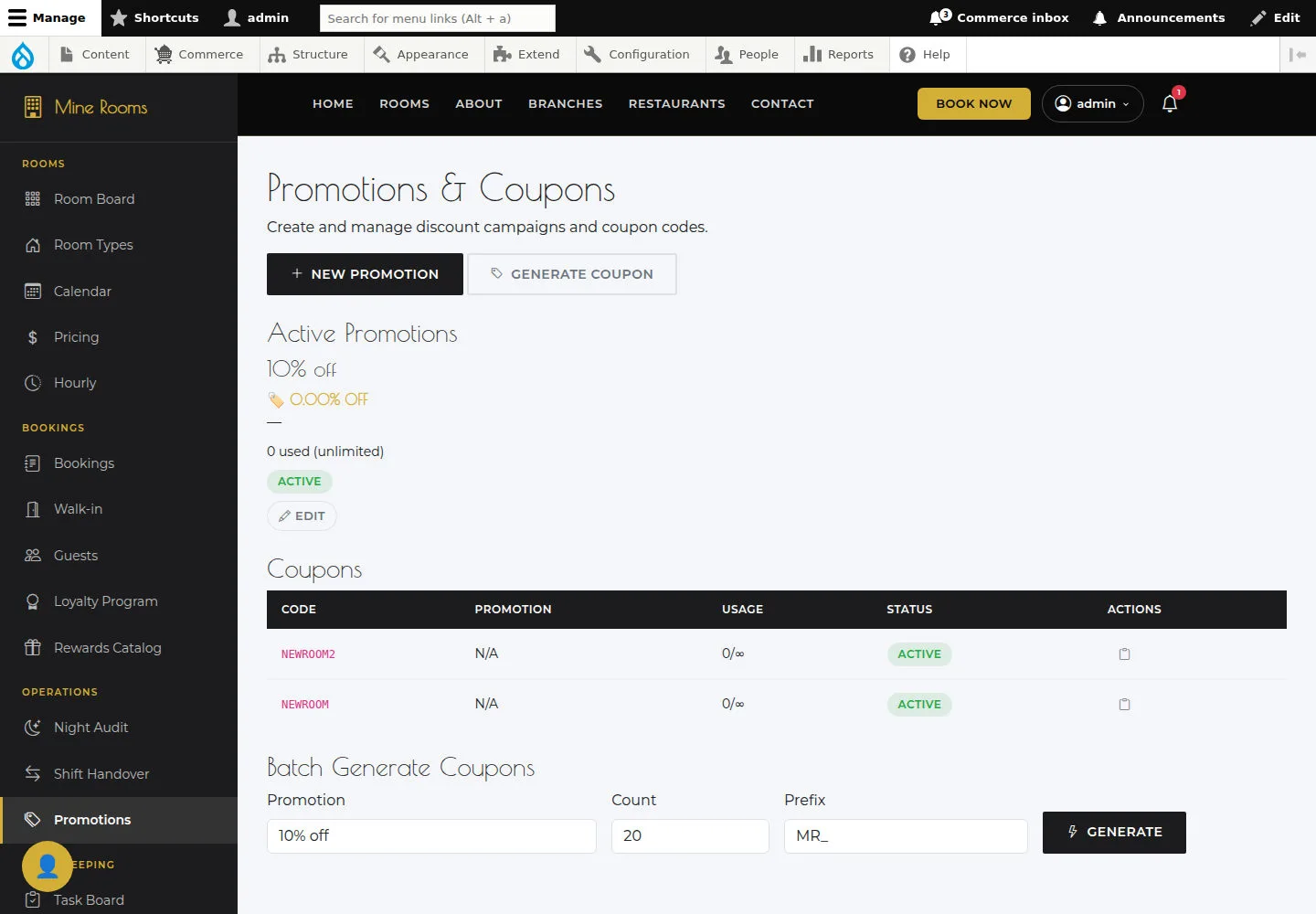Open Announcements in top bar
Screen dimensions: 1316x914
coord(1159,17)
